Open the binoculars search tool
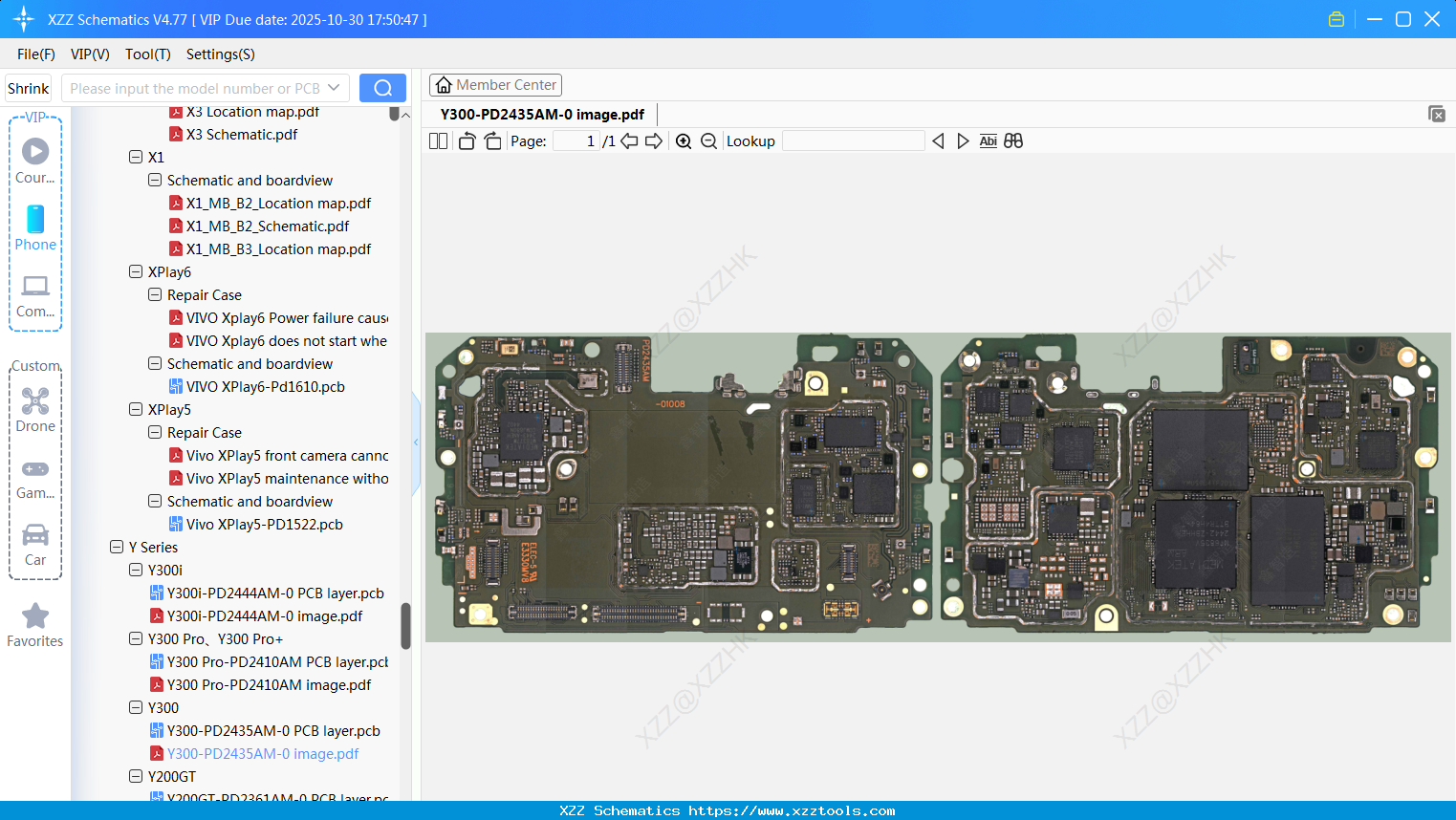The image size is (1456, 820). [1013, 140]
